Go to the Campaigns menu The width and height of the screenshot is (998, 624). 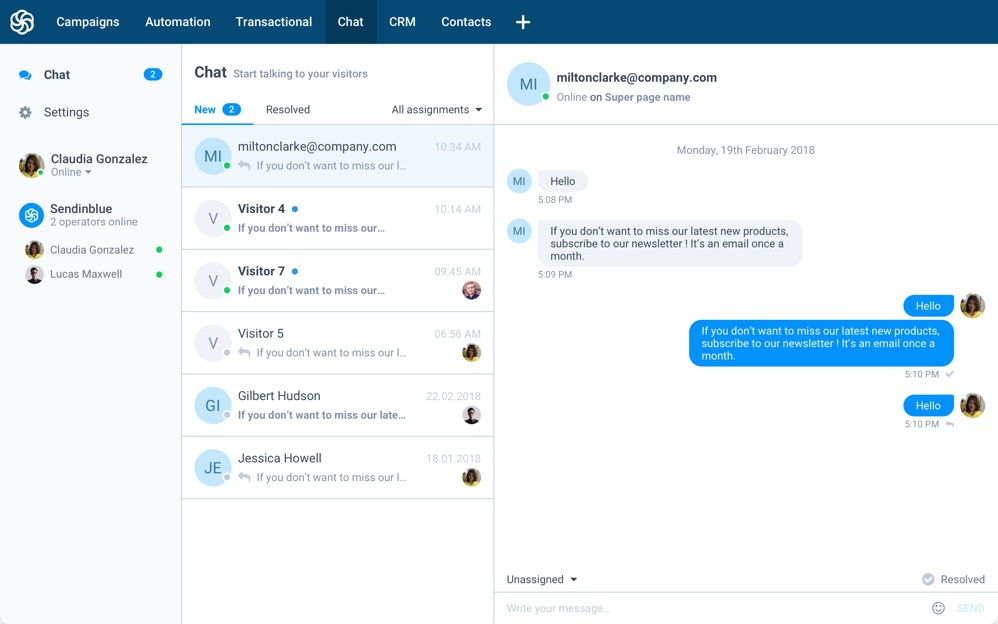tap(88, 22)
